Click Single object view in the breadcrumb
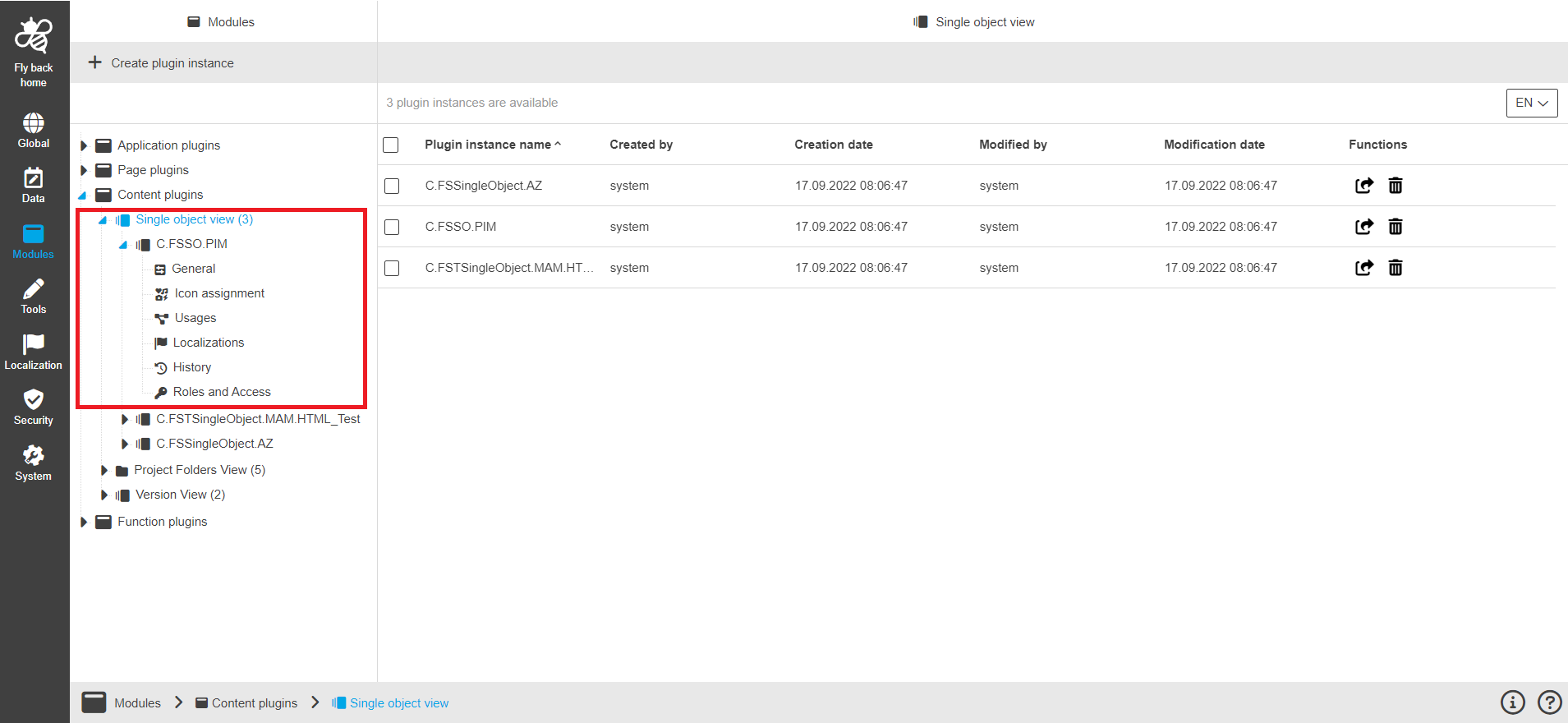The width and height of the screenshot is (1568, 723). [399, 703]
